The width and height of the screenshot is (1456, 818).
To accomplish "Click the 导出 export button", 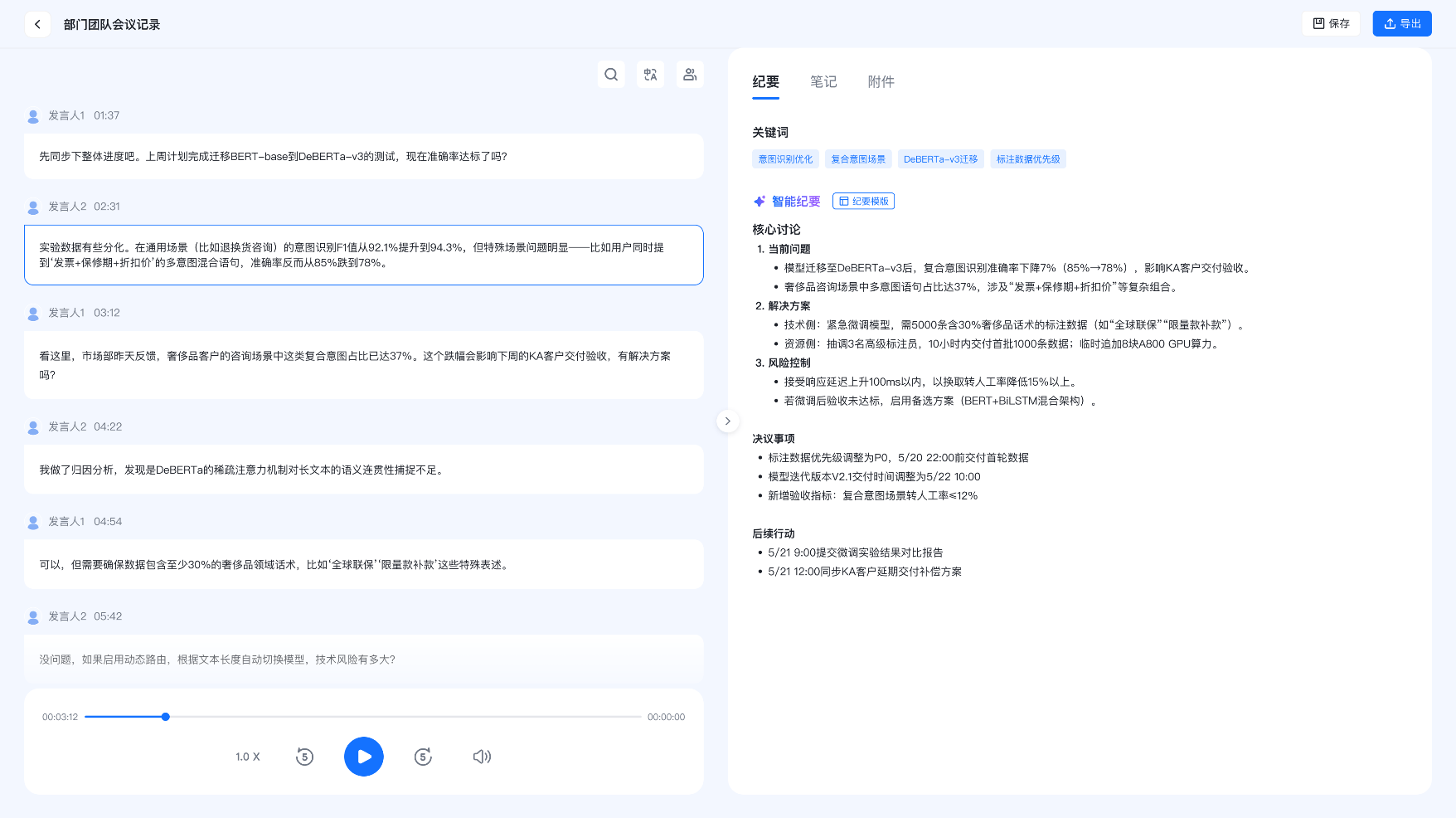I will (x=1401, y=24).
